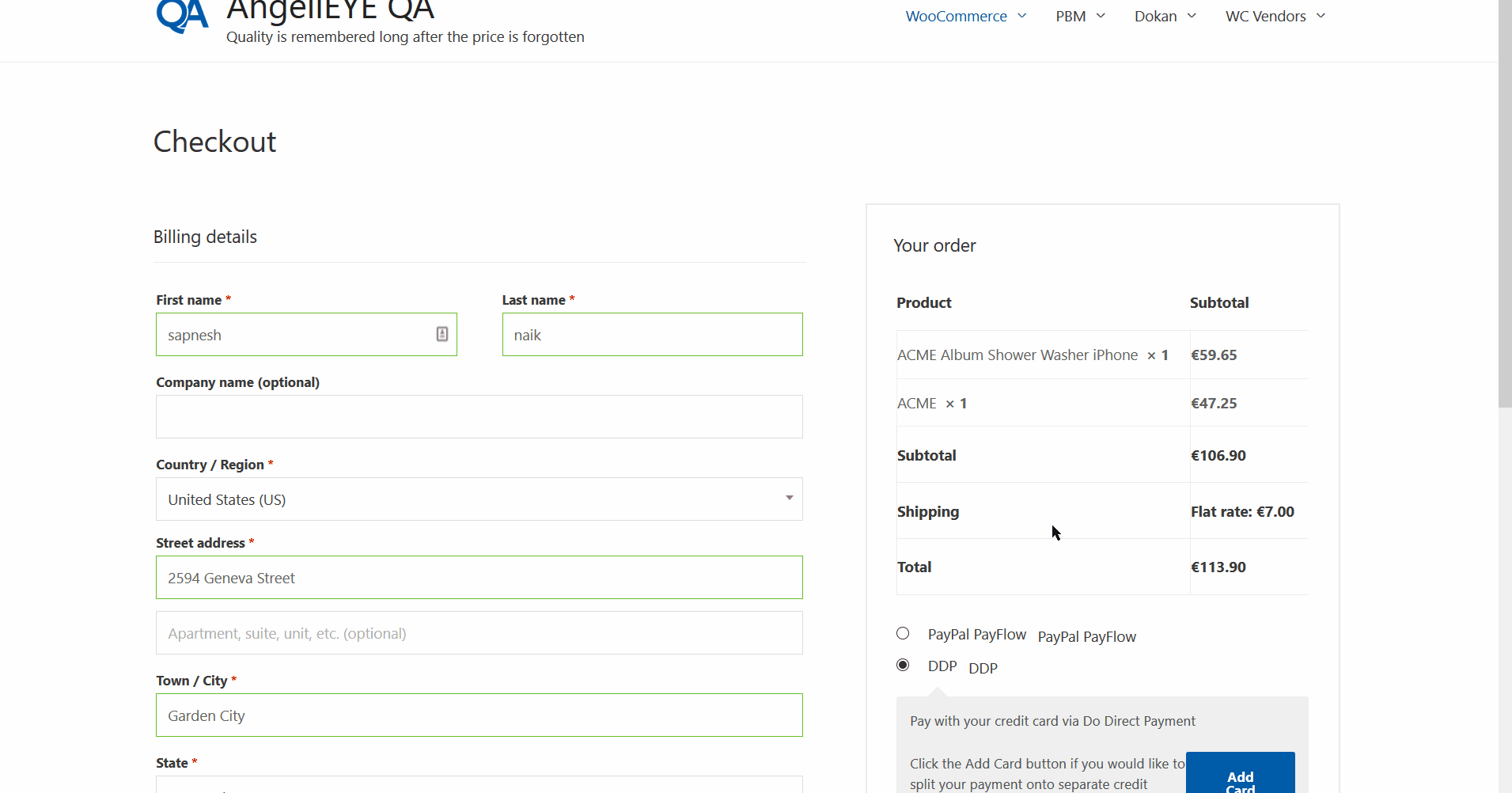
Task: Expand the WooCommerce menu chevron
Action: [x=1022, y=16]
